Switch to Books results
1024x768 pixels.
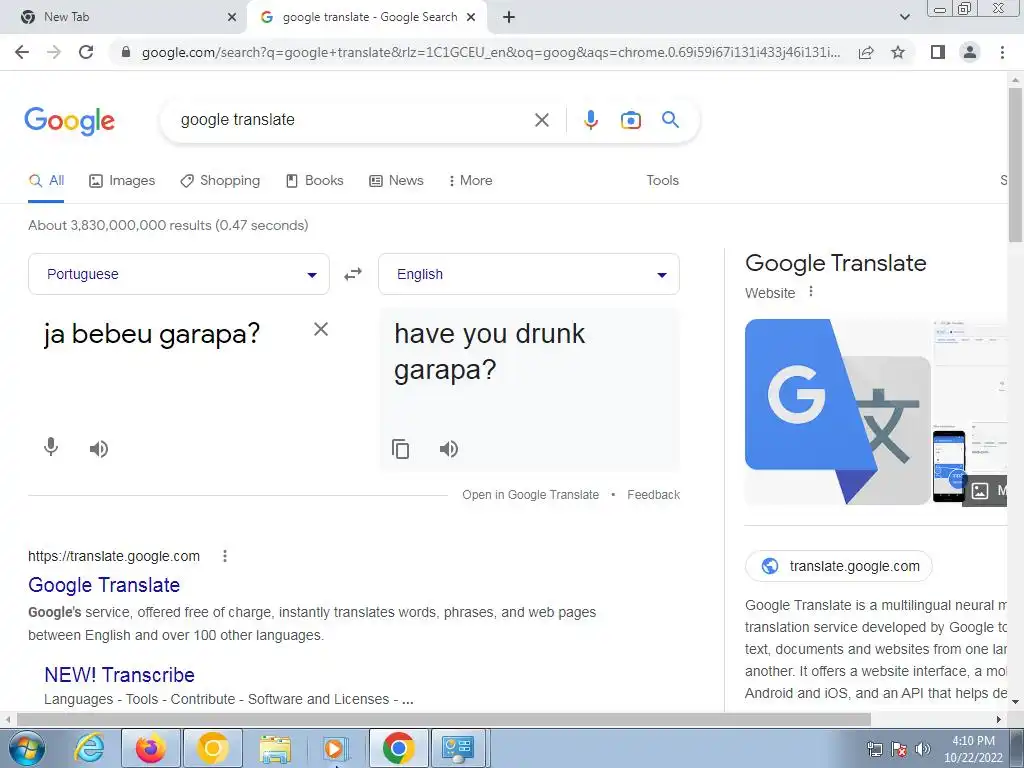(x=315, y=181)
